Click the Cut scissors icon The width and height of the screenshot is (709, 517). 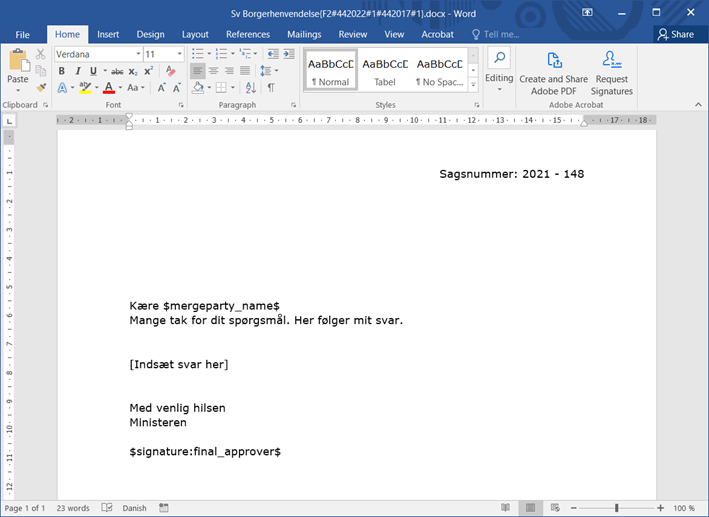pyautogui.click(x=41, y=54)
